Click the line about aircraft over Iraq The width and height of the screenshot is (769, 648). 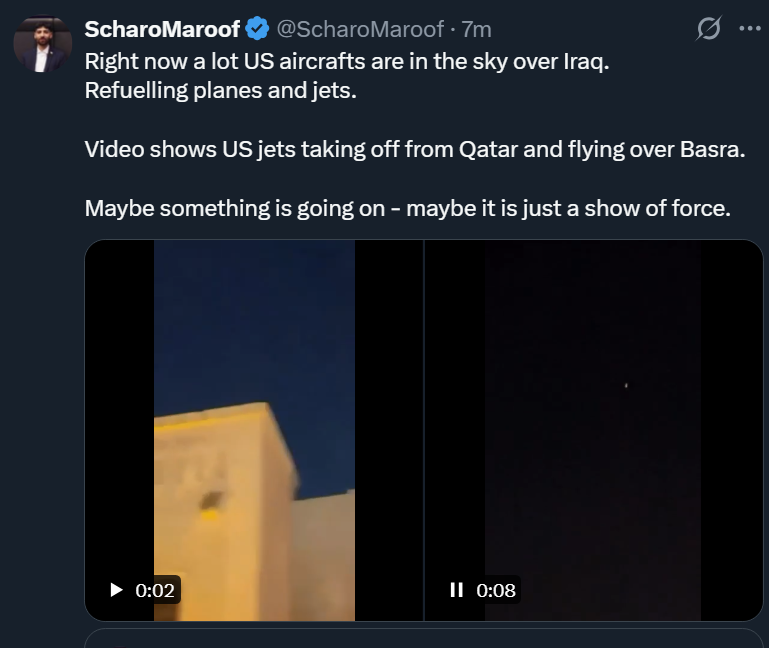point(347,61)
